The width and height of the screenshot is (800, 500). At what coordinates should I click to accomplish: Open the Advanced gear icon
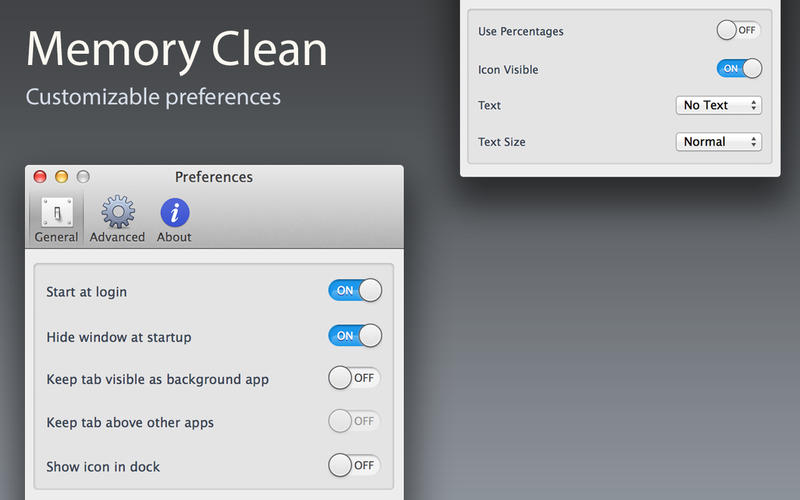coord(117,213)
